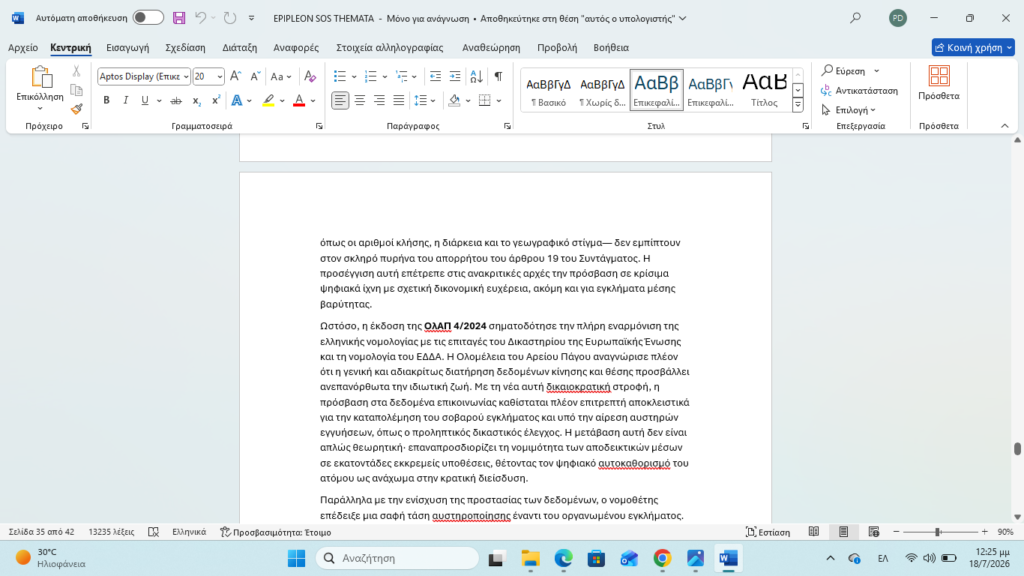1024x576 pixels.
Task: Increase font size with the larger A icon
Action: (236, 76)
